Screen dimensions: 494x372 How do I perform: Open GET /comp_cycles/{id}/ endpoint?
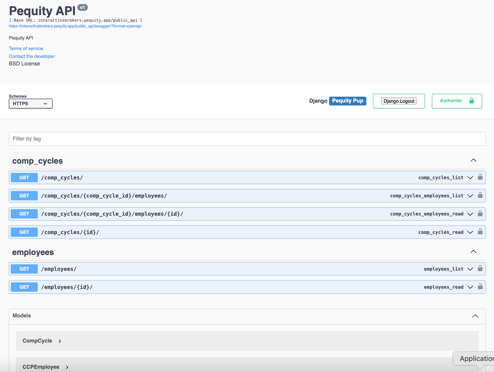point(247,232)
